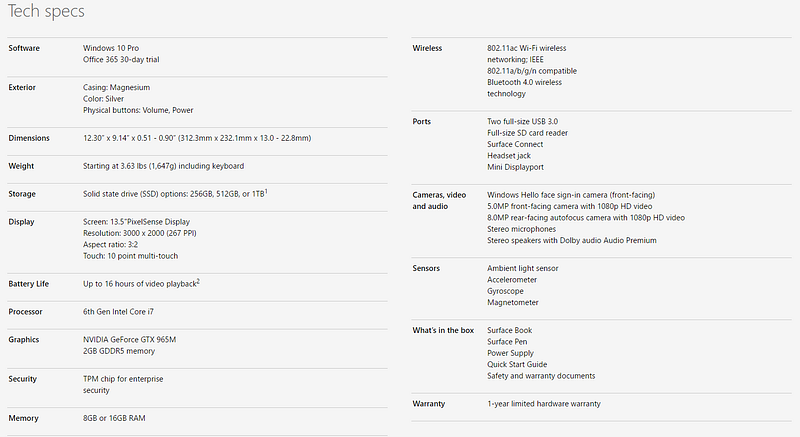Click the 8GB or 16GB RAM text
Viewport: 800px width, 437px height.
(x=114, y=417)
